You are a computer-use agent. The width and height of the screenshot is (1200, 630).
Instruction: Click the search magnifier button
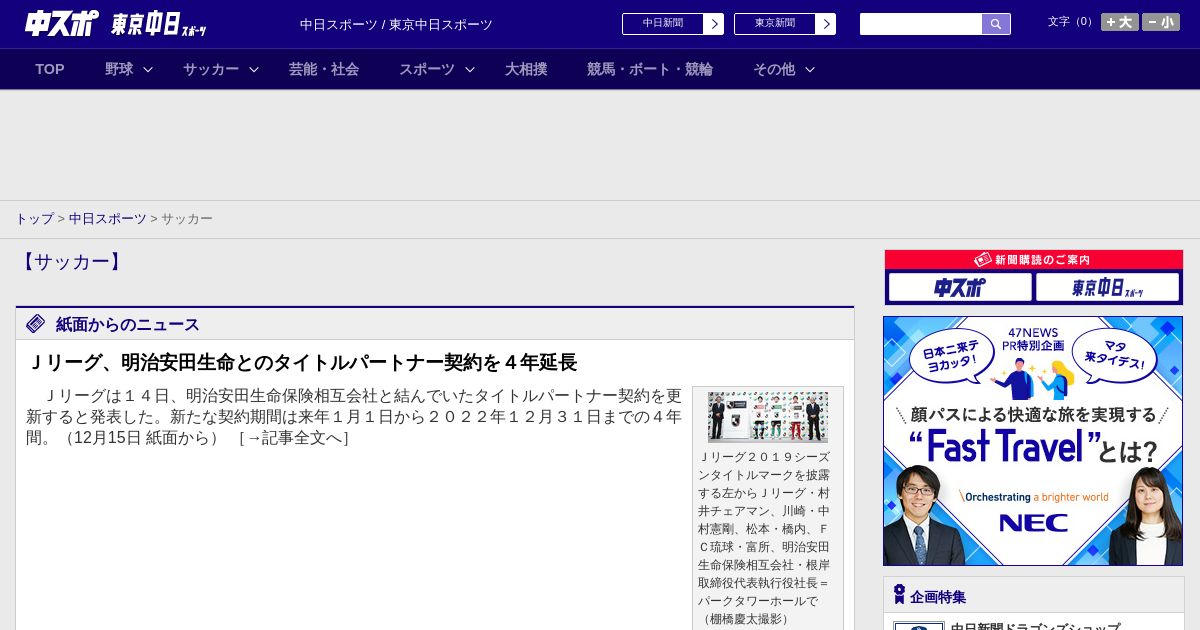996,24
